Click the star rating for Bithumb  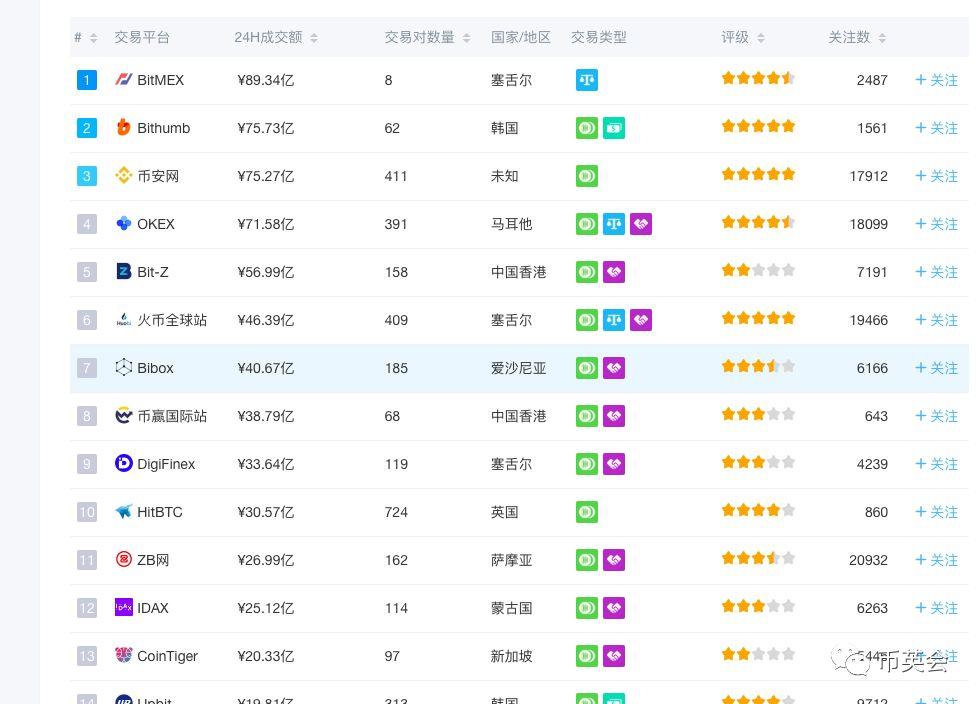(758, 126)
